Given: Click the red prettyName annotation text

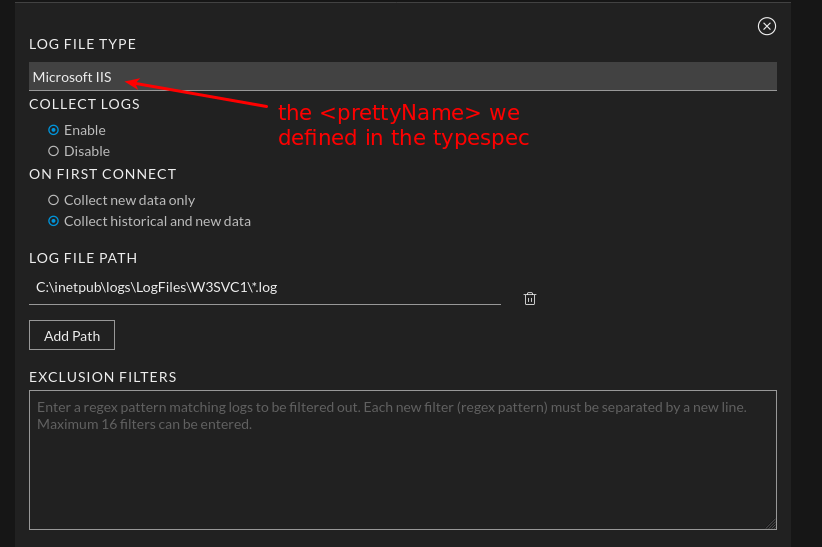Looking at the screenshot, I should [x=402, y=125].
